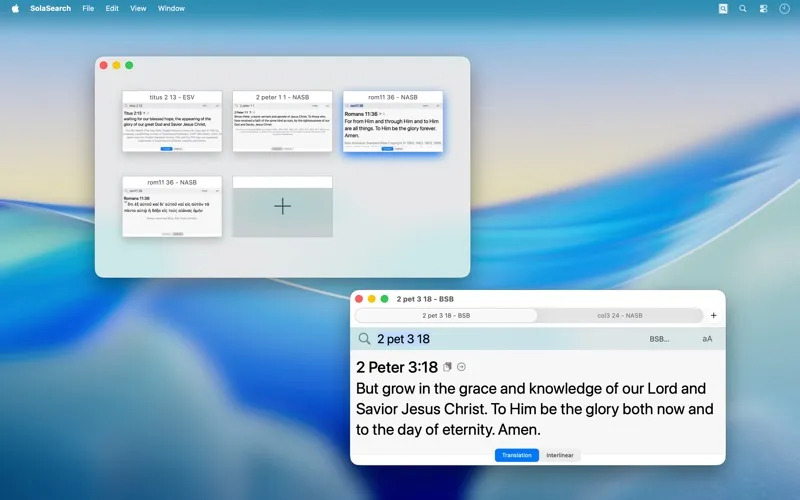Click the circled arrow icon next to 2 Peter 3:18

coord(461,367)
